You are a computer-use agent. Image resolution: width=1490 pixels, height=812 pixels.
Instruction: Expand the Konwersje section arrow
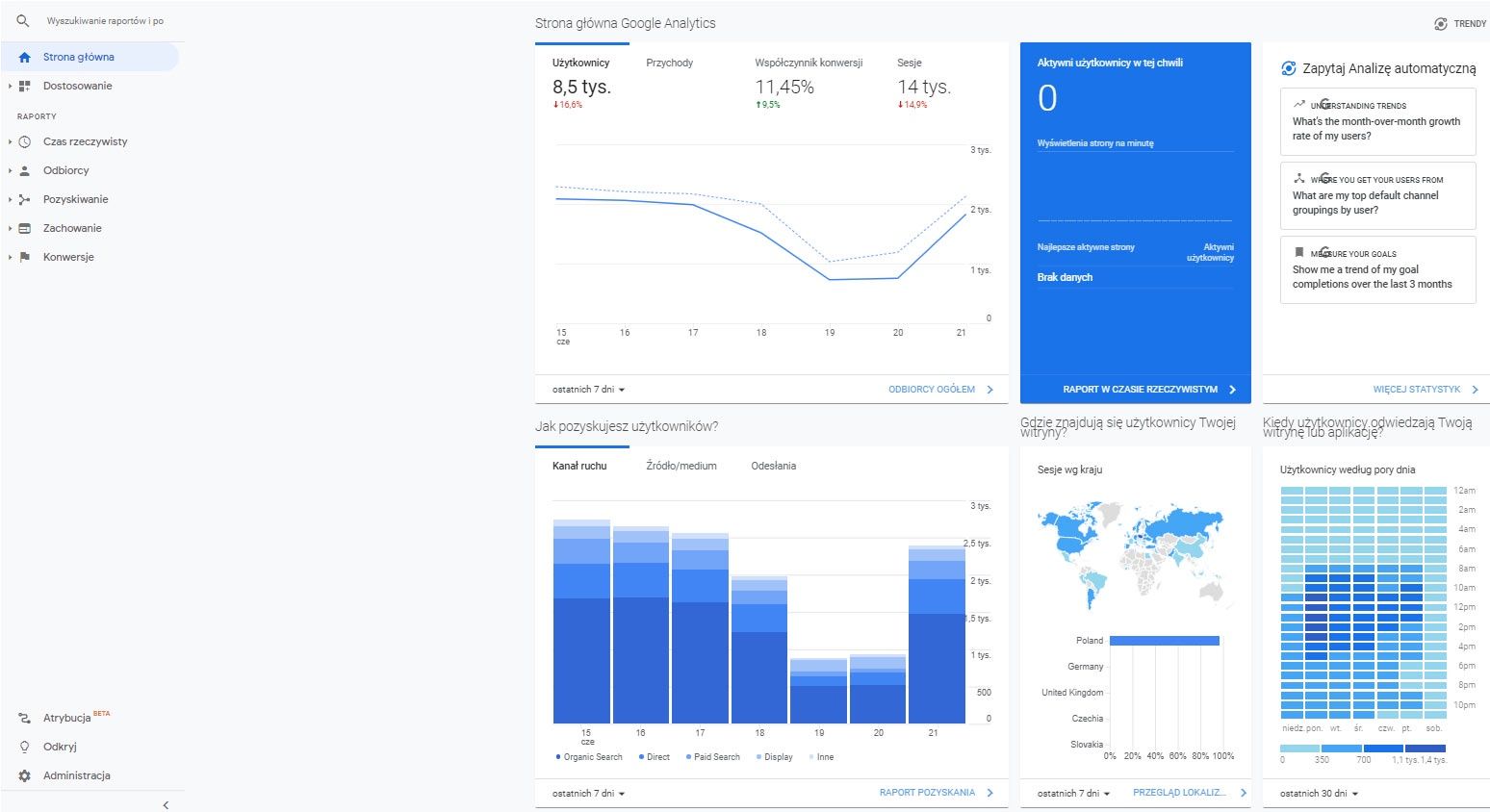[x=11, y=257]
